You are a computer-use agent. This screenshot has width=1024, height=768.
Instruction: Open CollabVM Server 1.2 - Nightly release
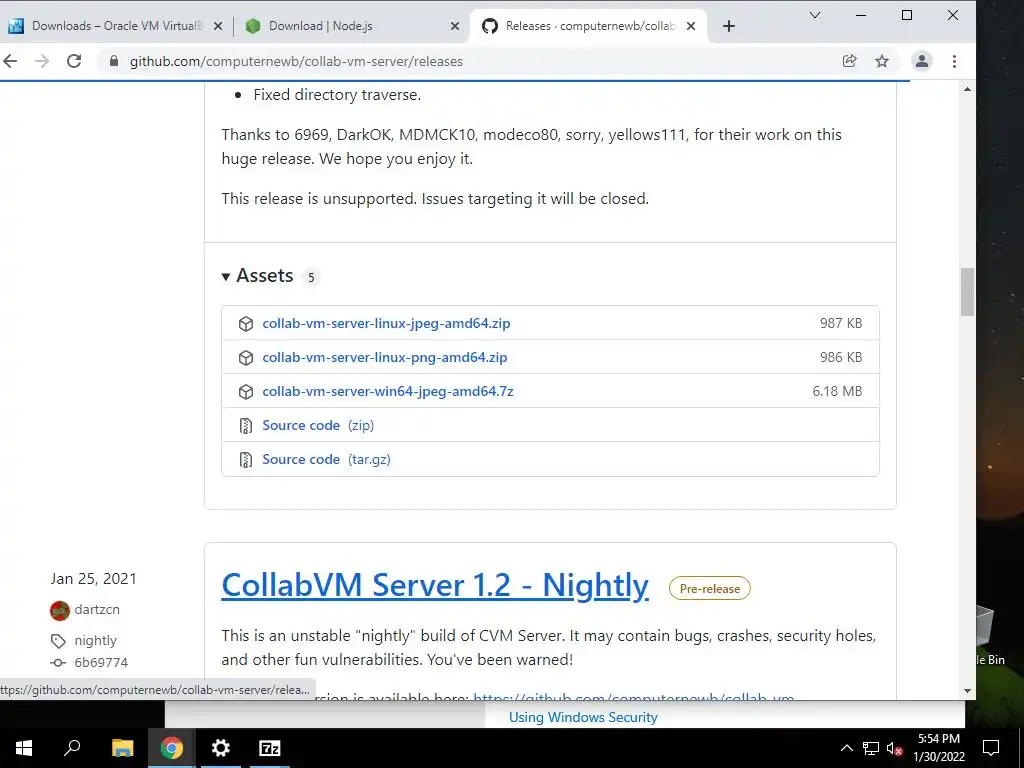click(435, 585)
